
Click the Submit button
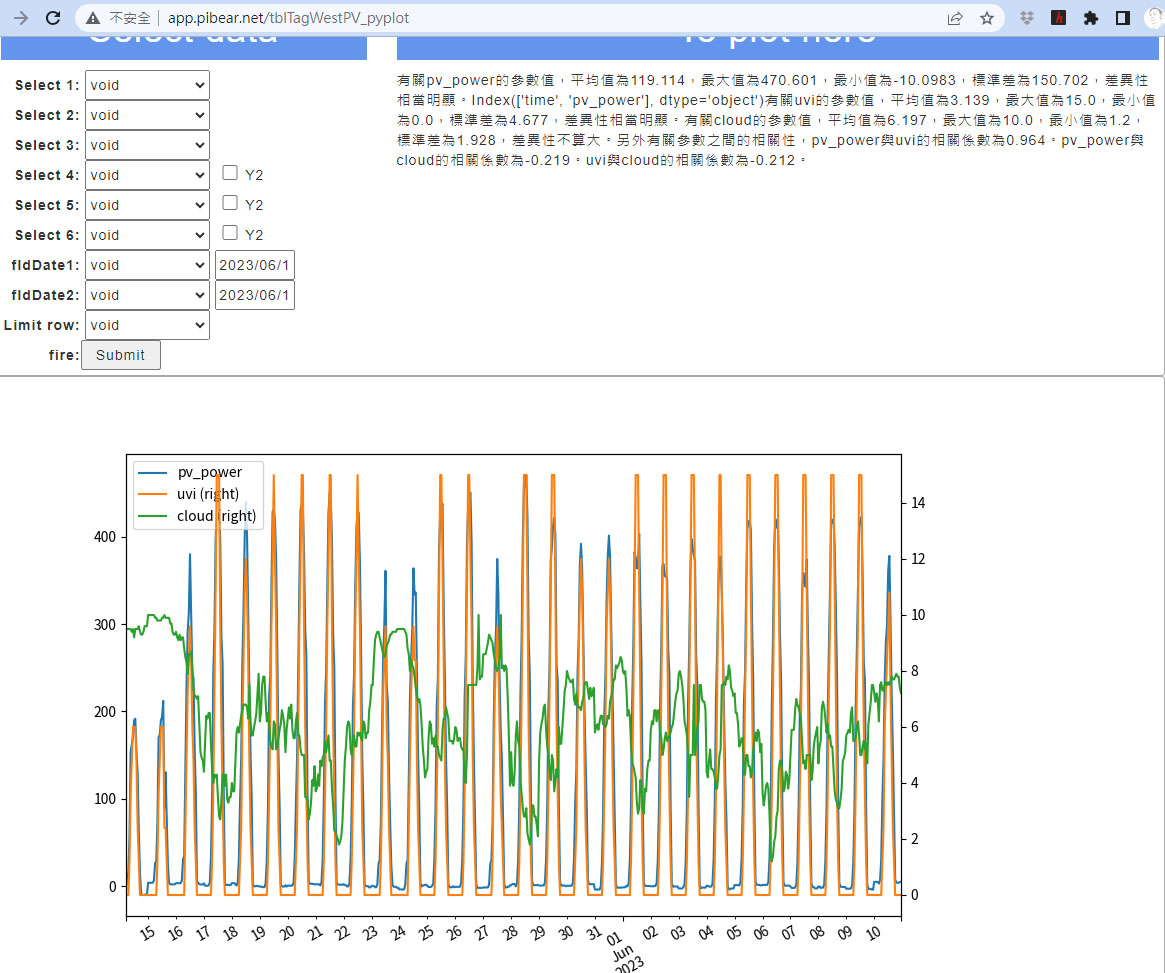tap(120, 355)
